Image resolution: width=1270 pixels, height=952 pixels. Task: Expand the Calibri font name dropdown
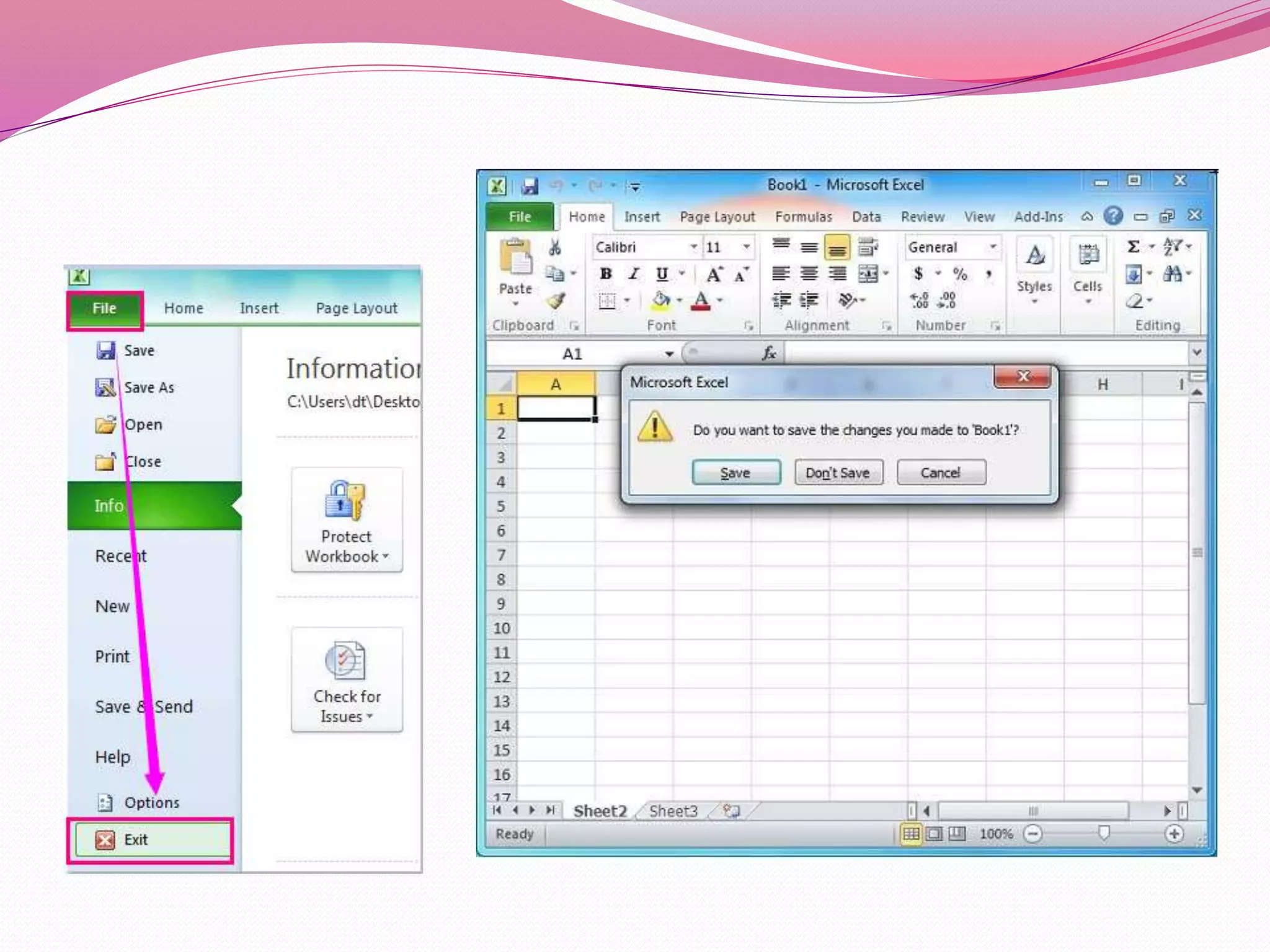[693, 247]
